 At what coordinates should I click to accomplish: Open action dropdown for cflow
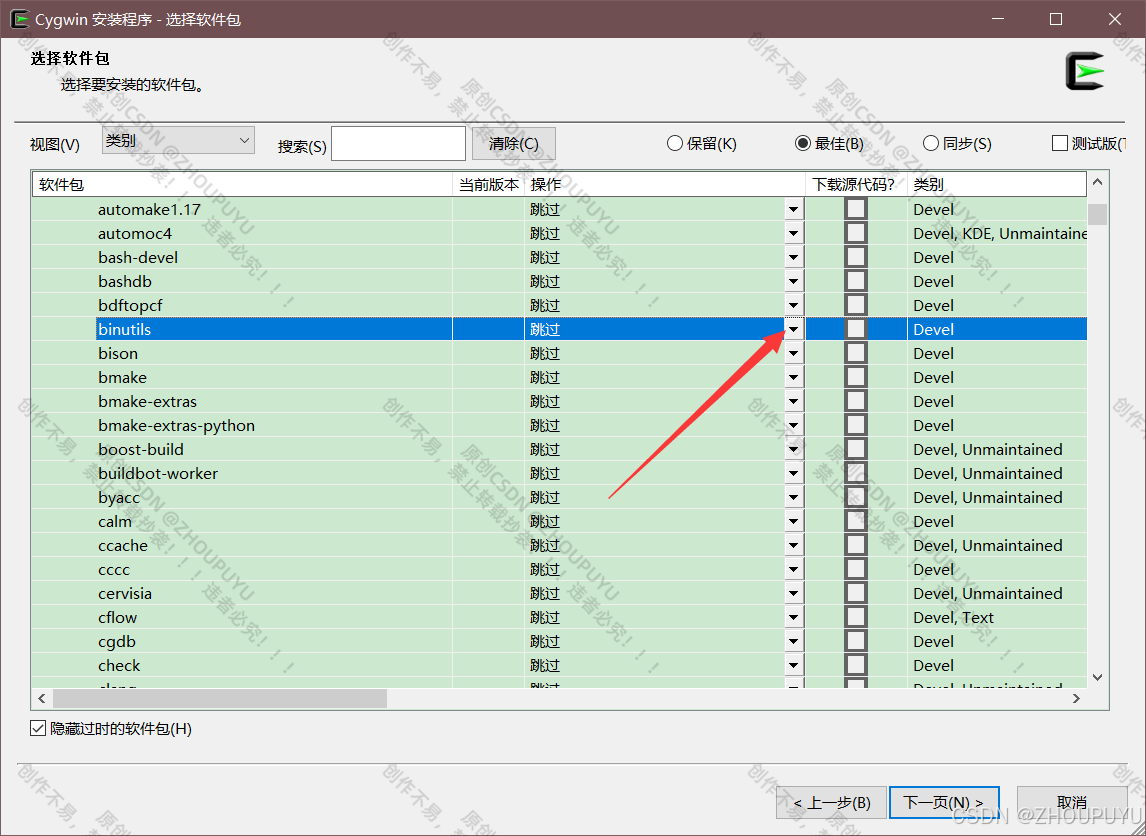pyautogui.click(x=794, y=618)
